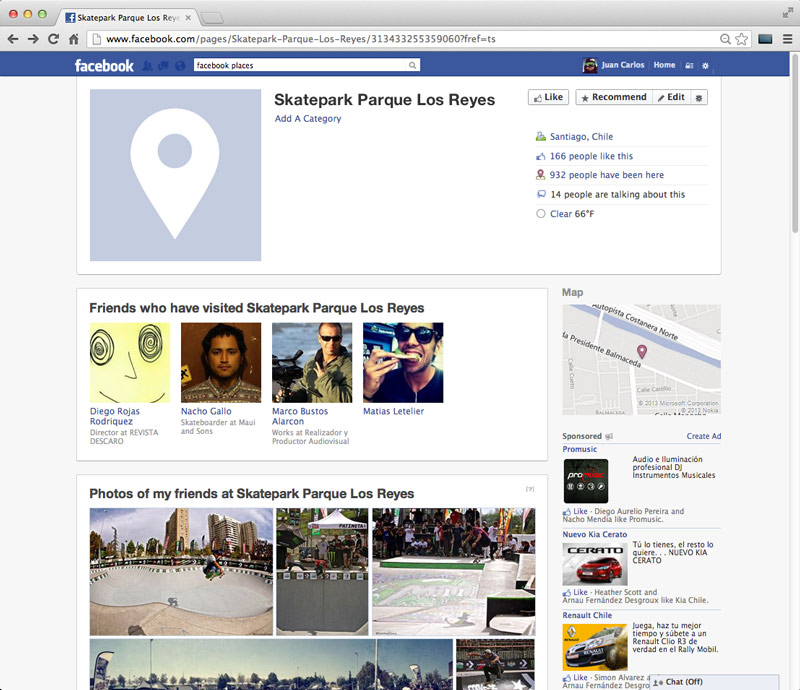Open Facebook notifications globe icon
Image resolution: width=800 pixels, height=690 pixels.
[180, 65]
